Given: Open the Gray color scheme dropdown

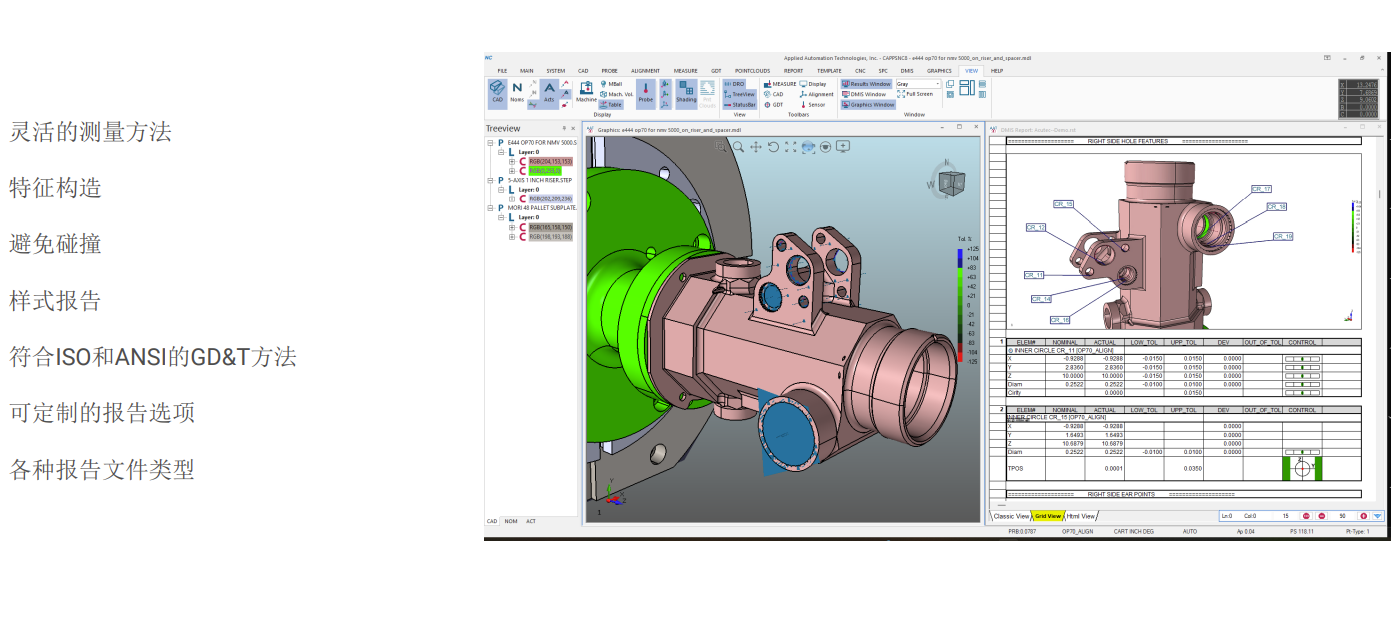Looking at the screenshot, I should (x=937, y=84).
